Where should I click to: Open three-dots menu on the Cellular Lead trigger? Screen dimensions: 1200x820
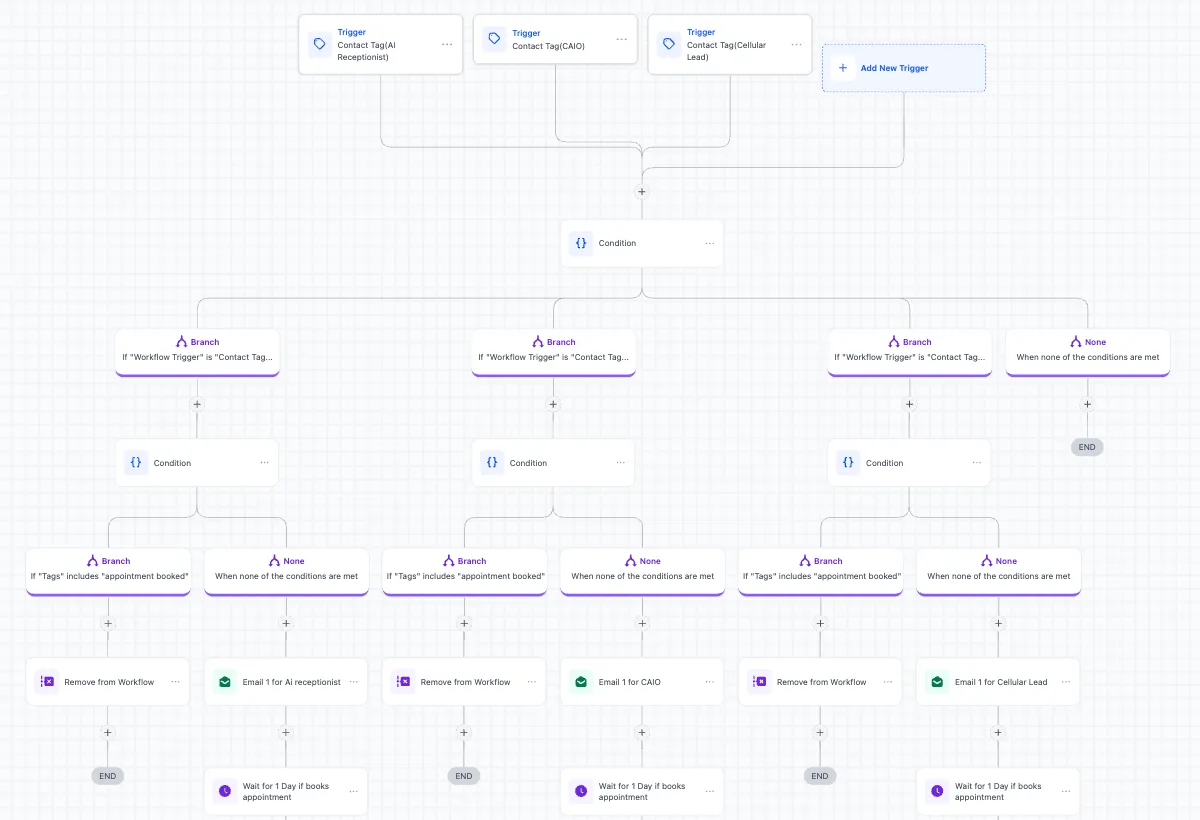796,44
